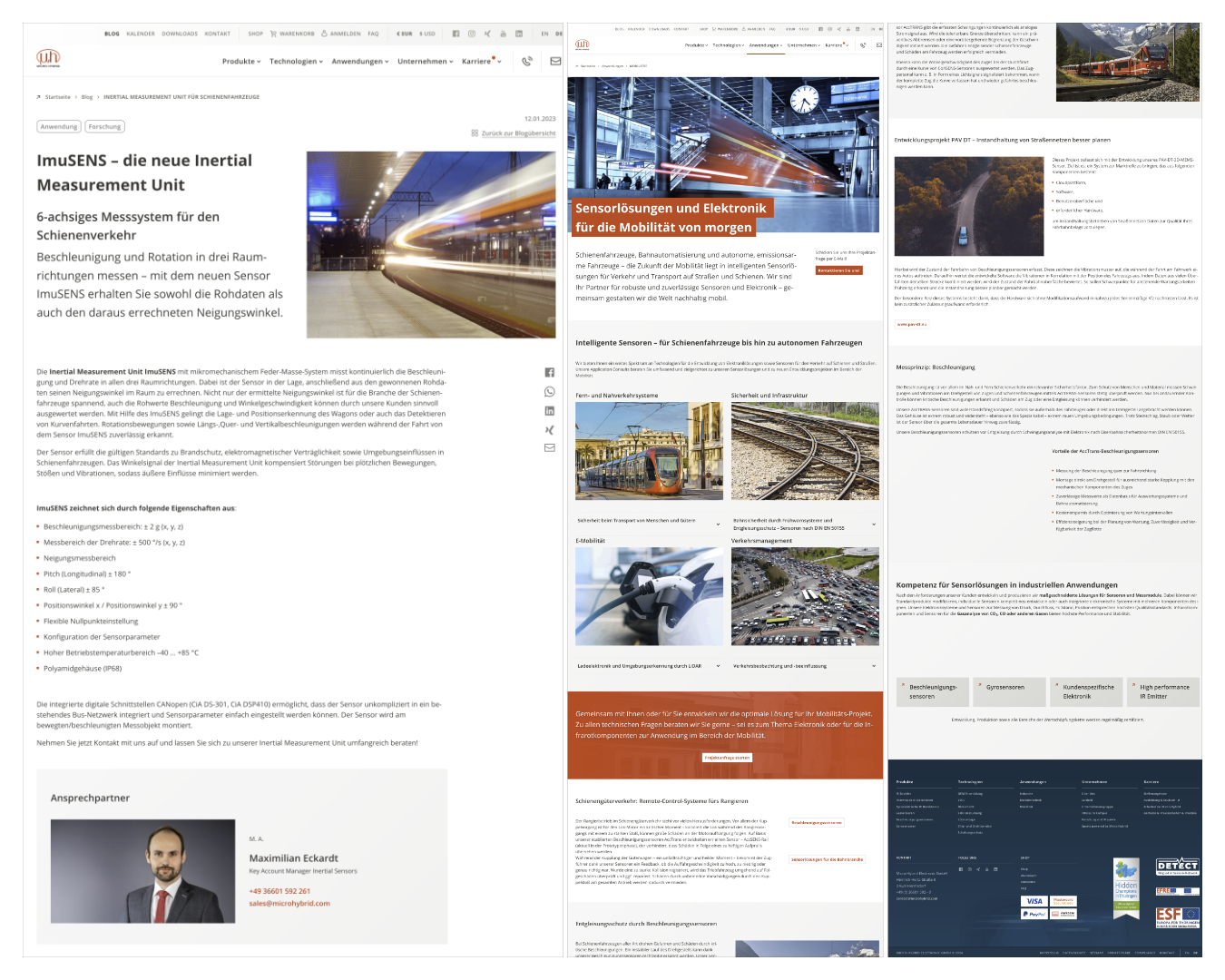
Task: Share article via Xing sidebar icon
Action: [549, 430]
